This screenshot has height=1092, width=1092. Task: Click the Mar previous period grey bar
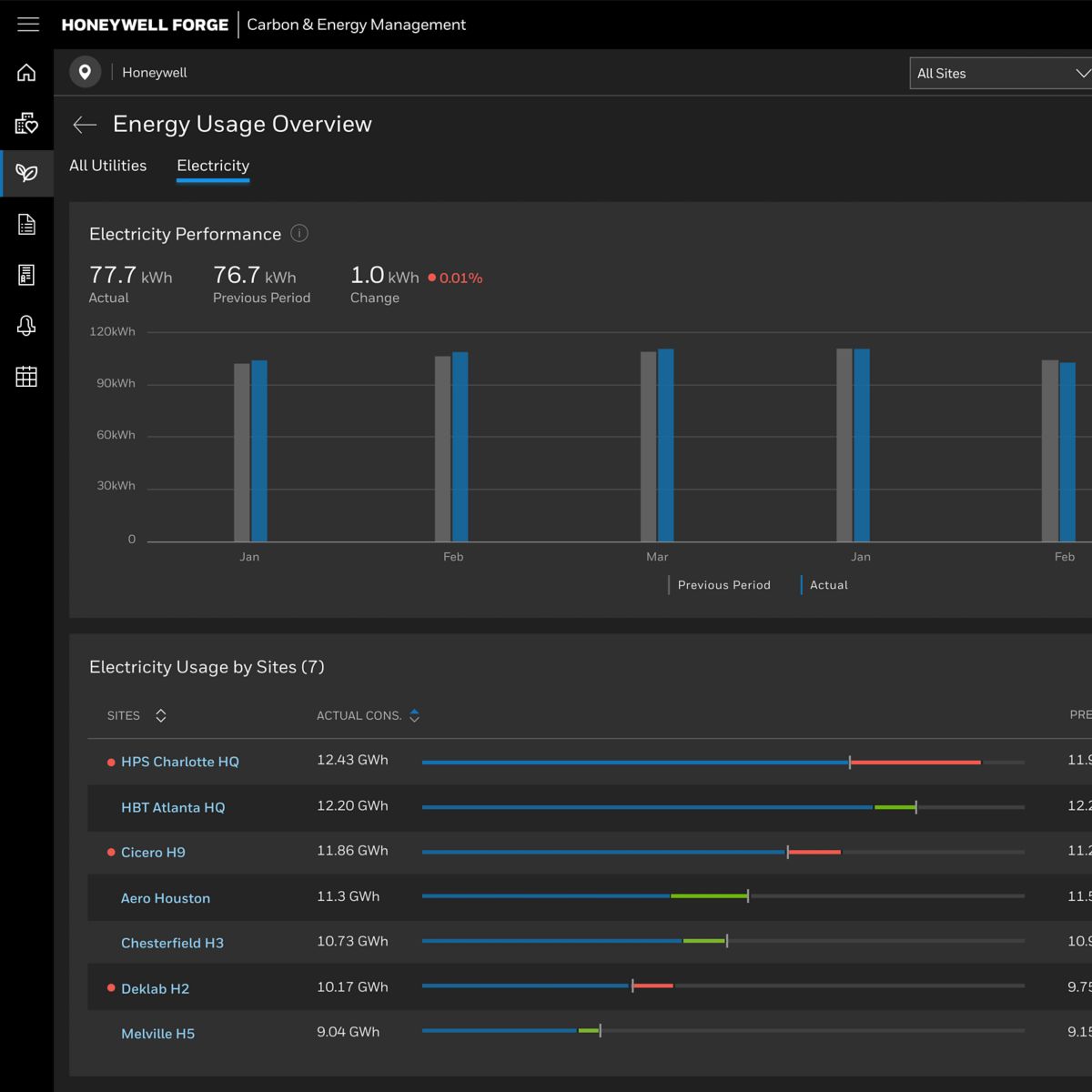(x=648, y=447)
